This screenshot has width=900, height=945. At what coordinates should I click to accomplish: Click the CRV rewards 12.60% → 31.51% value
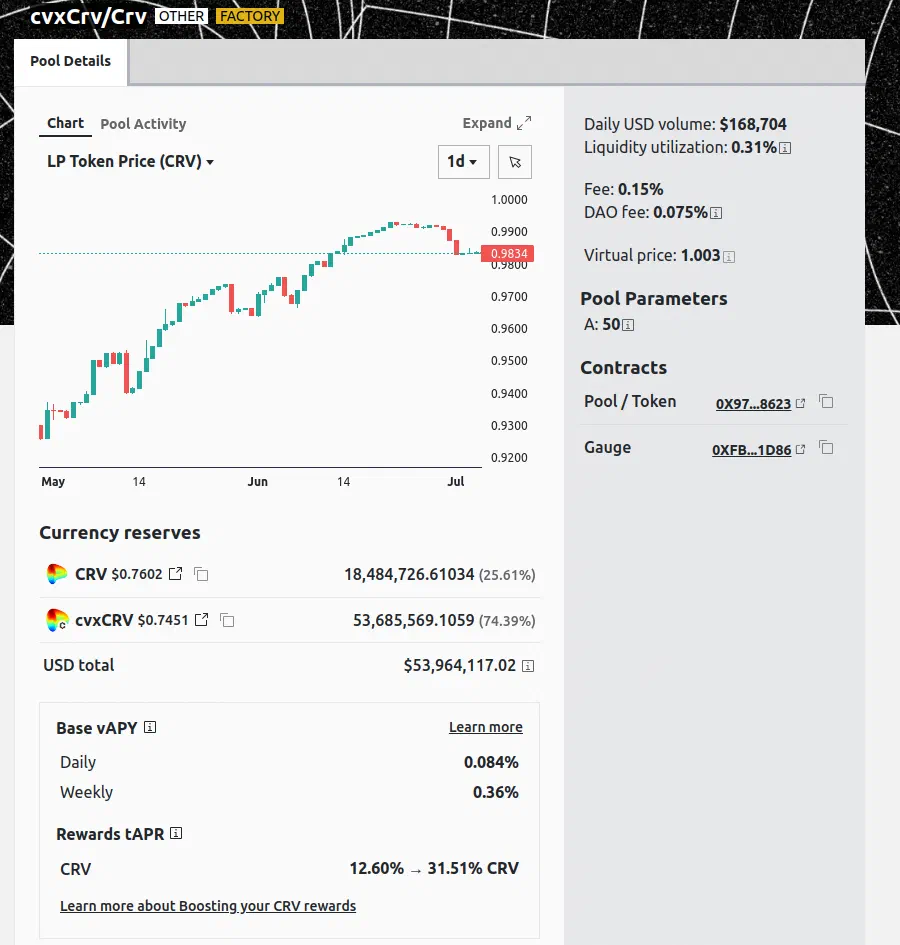434,868
